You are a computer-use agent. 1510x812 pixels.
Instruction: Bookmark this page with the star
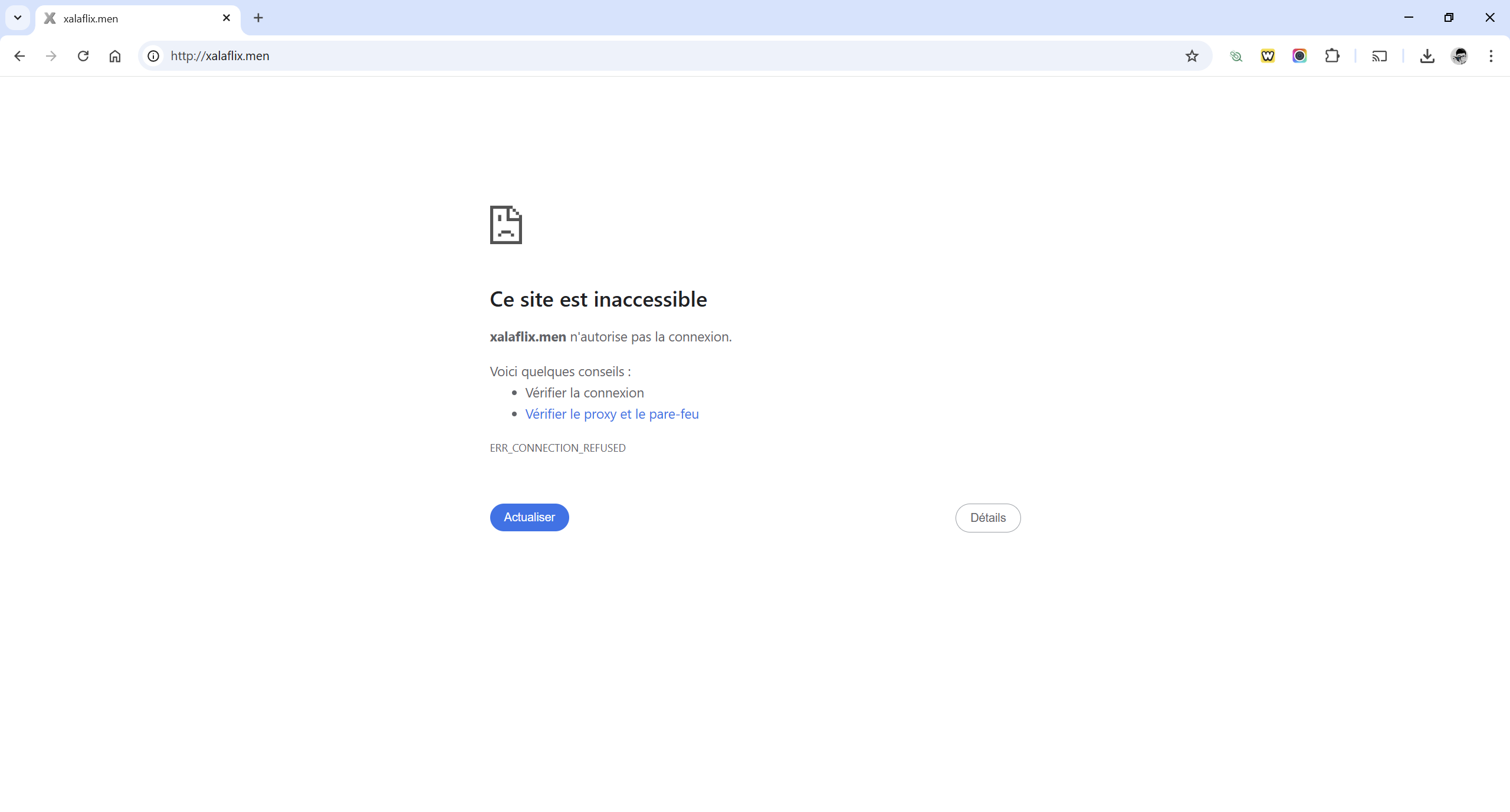tap(1191, 56)
